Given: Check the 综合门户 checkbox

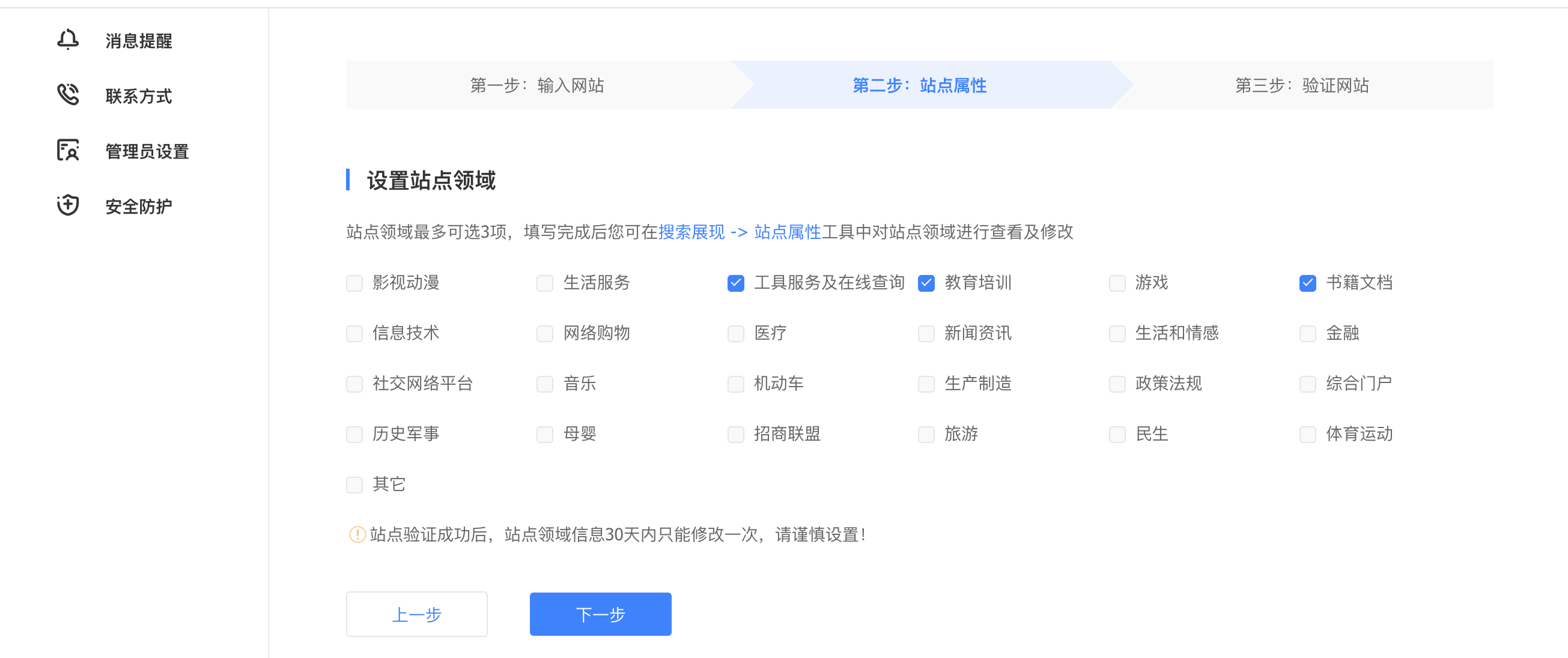Looking at the screenshot, I should click(1308, 384).
